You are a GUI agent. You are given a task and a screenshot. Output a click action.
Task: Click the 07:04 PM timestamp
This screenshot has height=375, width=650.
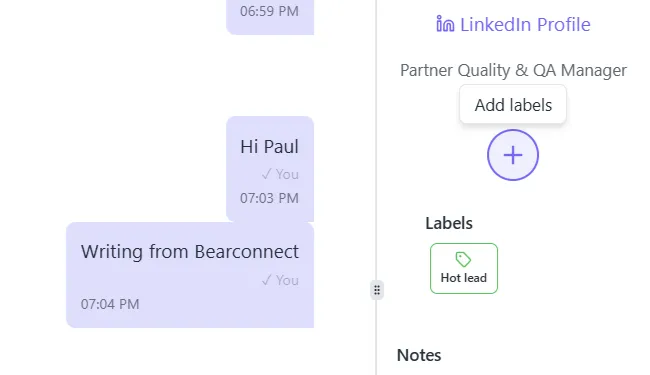[110, 304]
